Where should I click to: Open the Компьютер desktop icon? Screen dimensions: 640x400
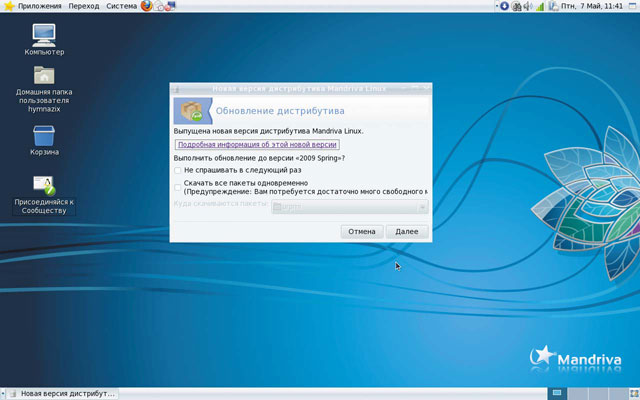(x=44, y=39)
